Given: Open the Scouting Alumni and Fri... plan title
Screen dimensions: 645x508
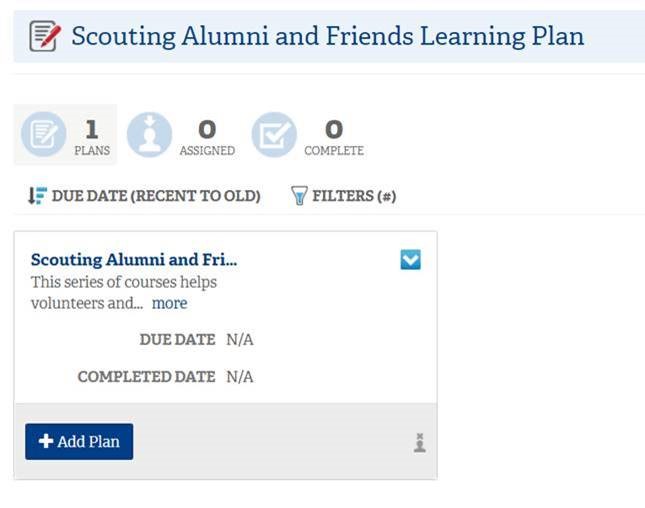Looking at the screenshot, I should [134, 260].
